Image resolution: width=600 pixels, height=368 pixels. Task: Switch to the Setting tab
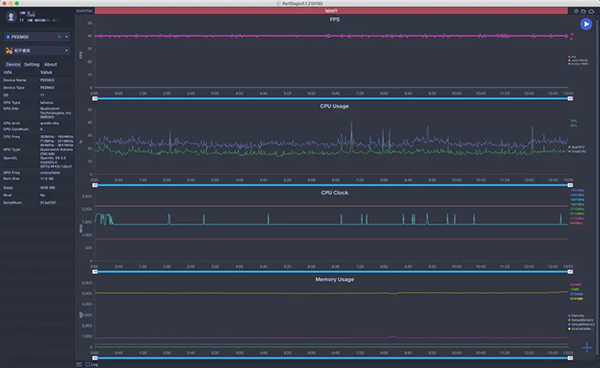(32, 64)
